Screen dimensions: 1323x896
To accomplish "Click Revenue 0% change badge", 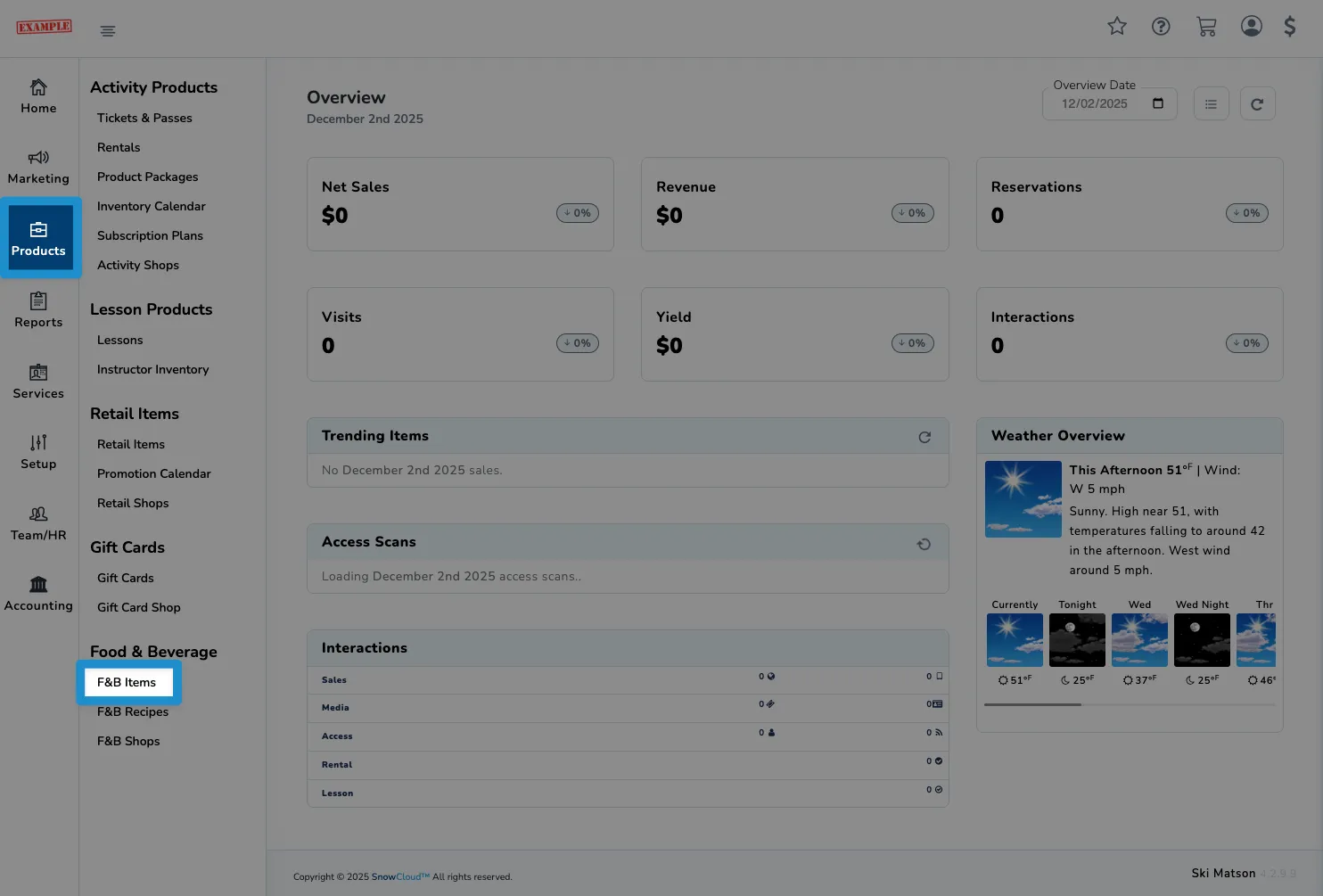I will (913, 213).
